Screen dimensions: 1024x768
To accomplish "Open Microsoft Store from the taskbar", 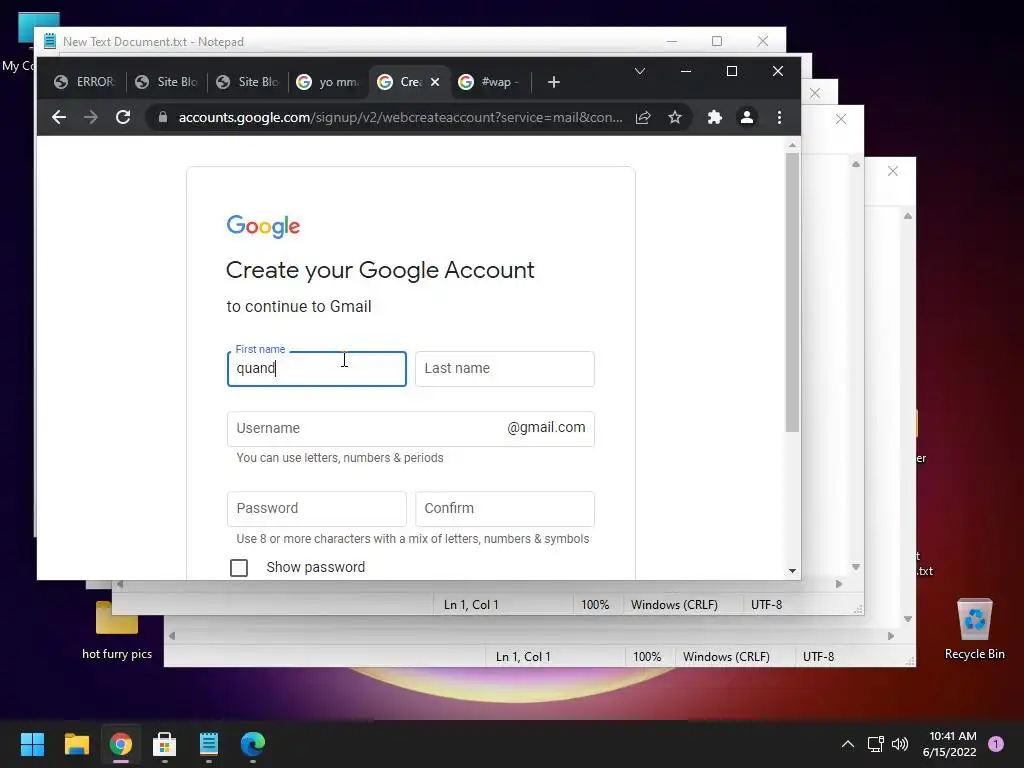I will point(165,744).
